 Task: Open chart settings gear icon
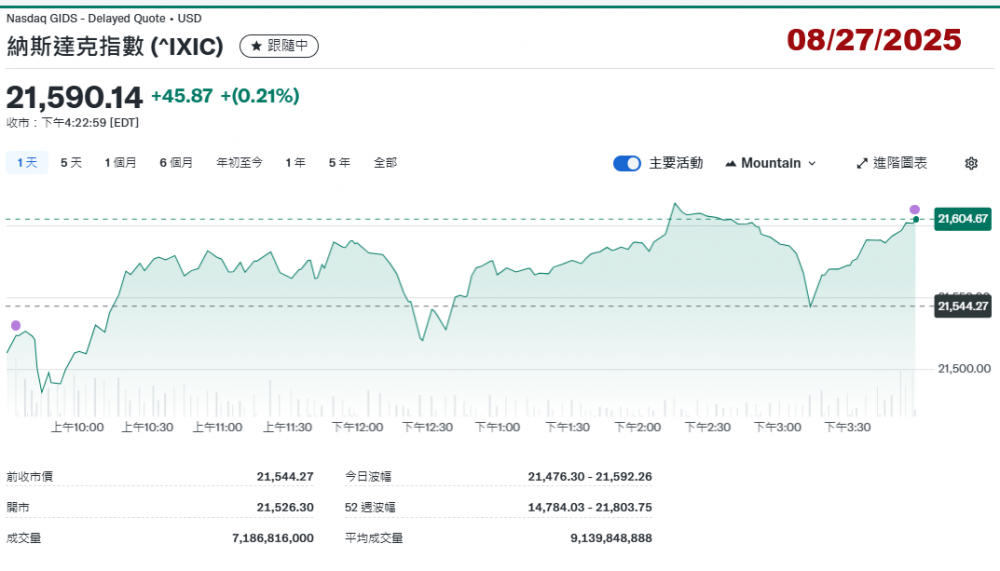[x=971, y=163]
